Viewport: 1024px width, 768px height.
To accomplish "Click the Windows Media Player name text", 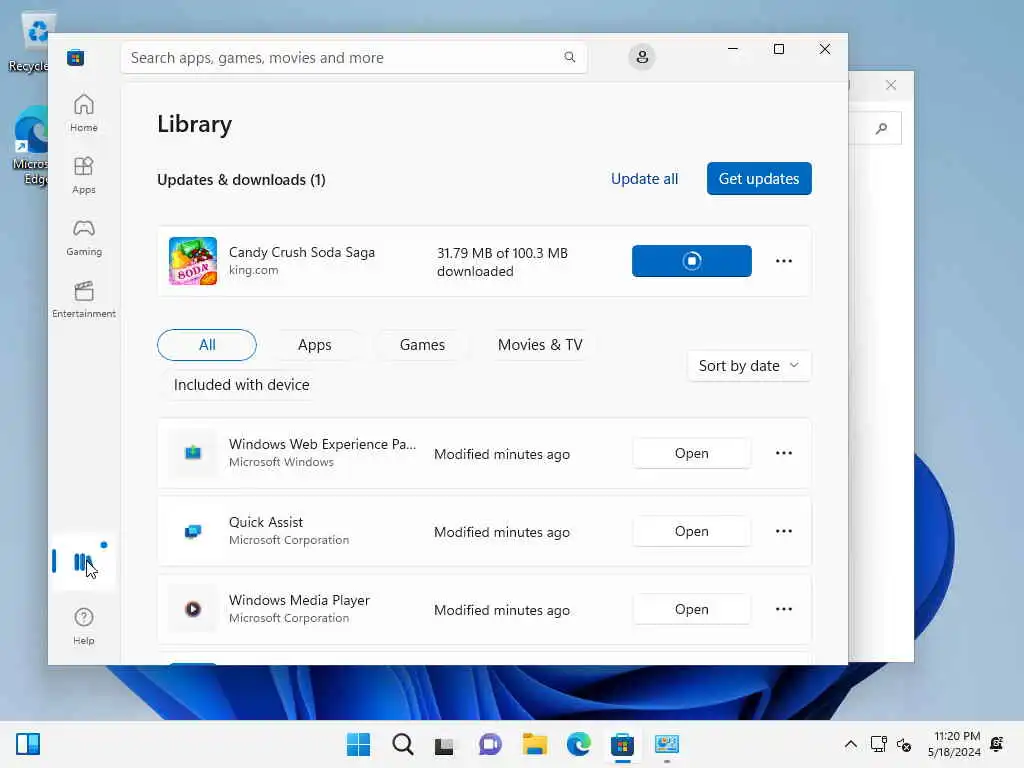I will [299, 600].
